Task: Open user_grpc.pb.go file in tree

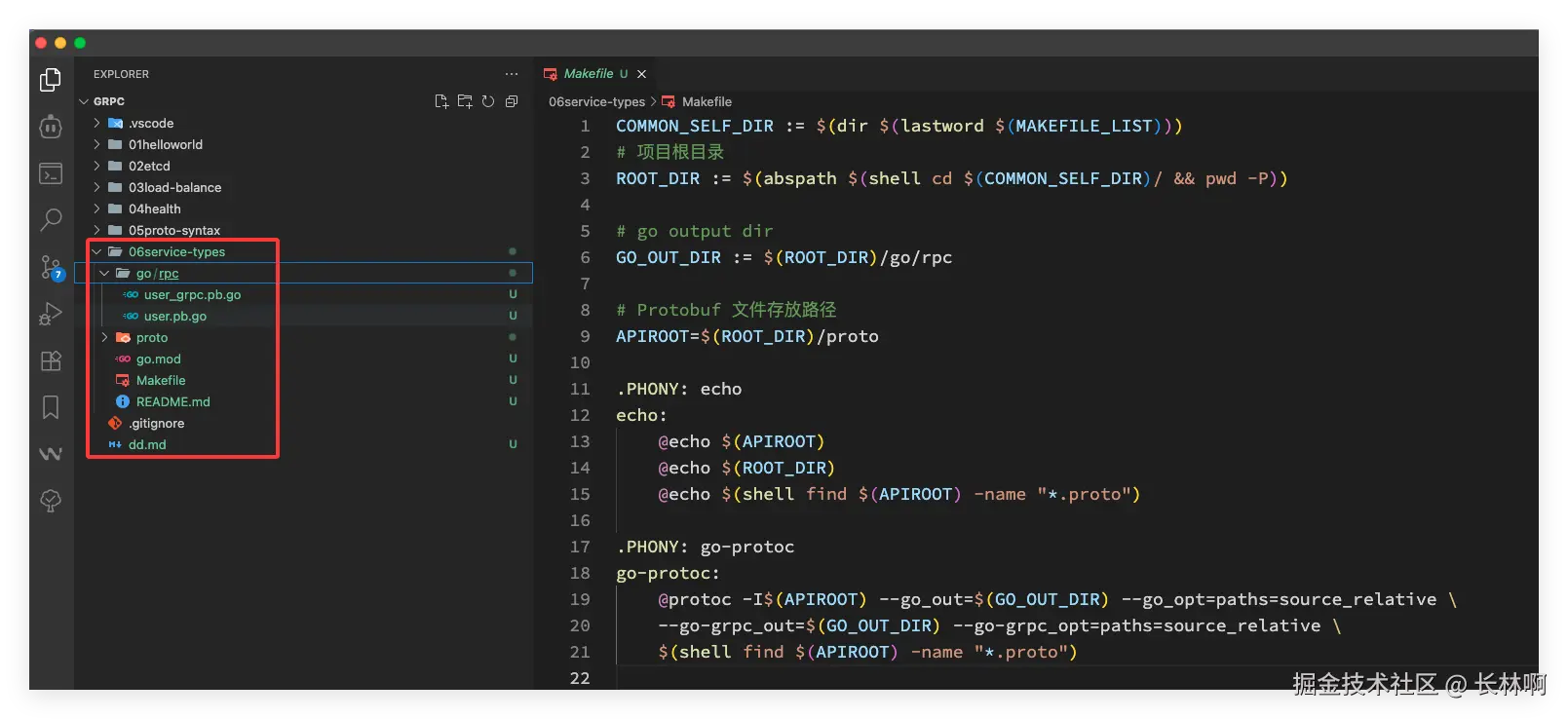Action: [x=192, y=294]
